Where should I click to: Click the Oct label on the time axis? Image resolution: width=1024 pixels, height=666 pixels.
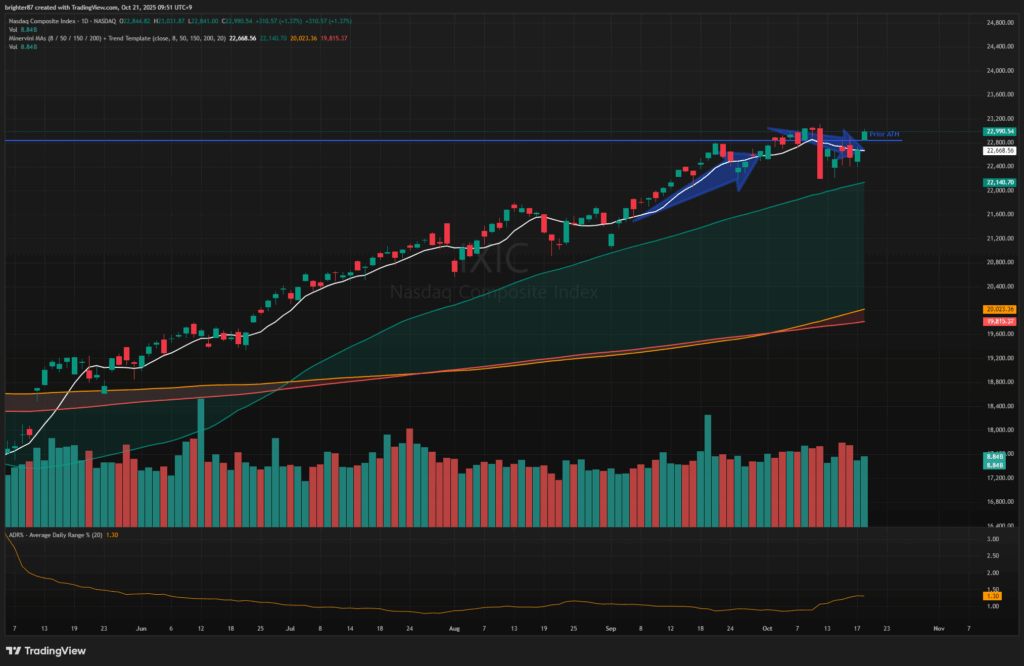tap(767, 630)
